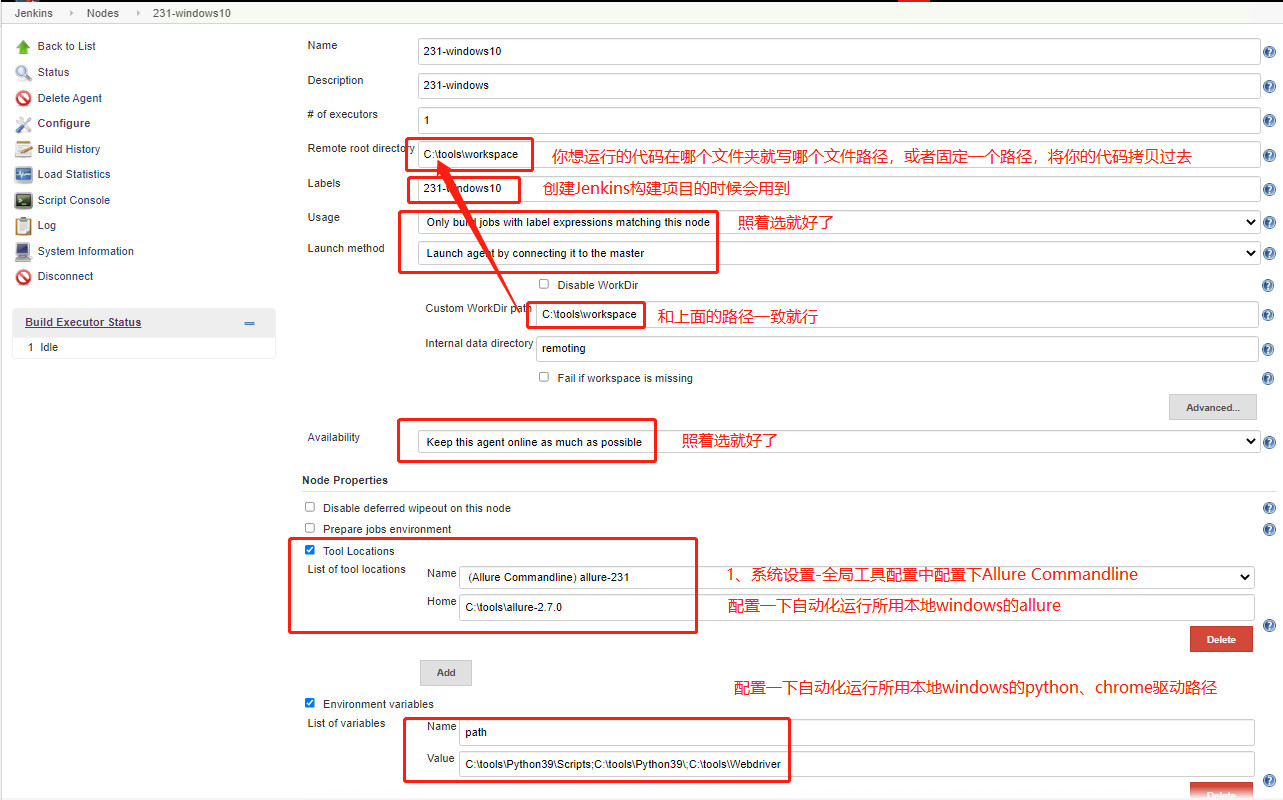
Task: Open help icon for the Labels field
Action: pyautogui.click(x=1269, y=190)
